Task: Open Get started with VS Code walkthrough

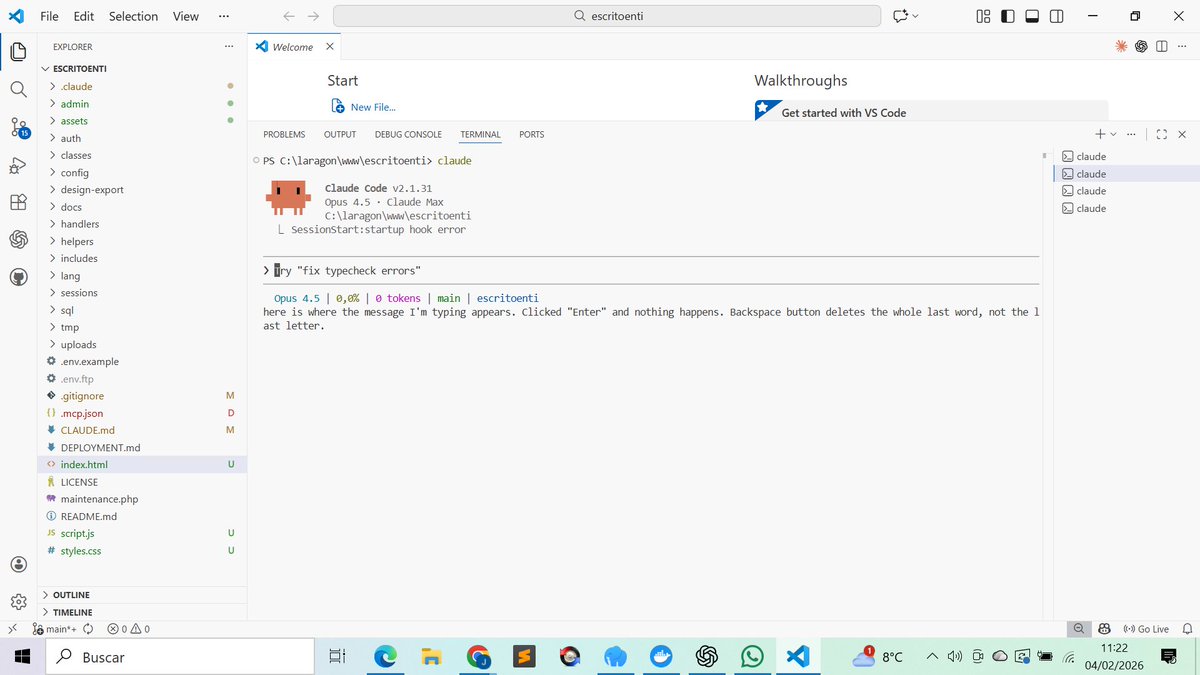Action: coord(931,111)
